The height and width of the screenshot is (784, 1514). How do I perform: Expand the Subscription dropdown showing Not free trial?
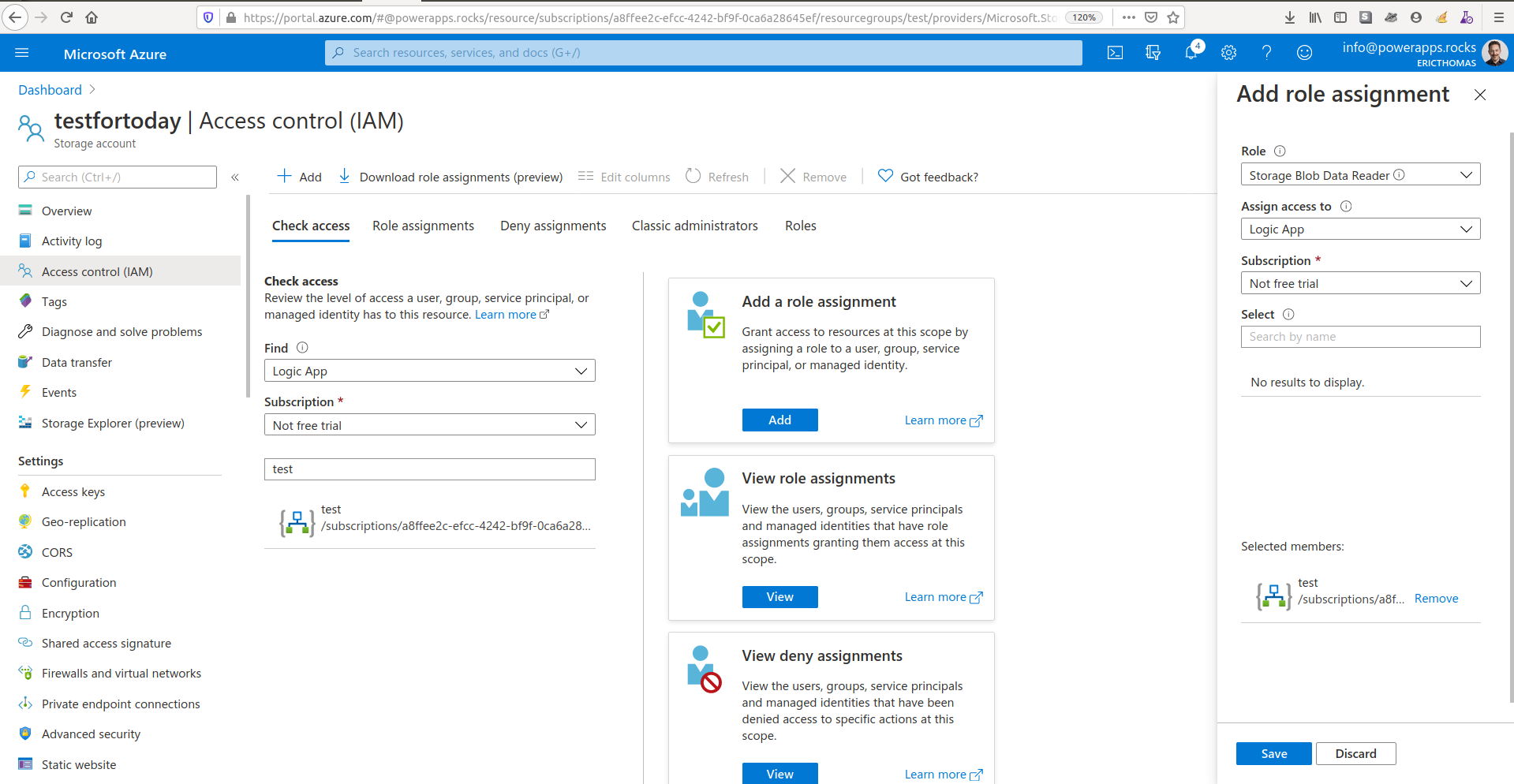(1359, 282)
